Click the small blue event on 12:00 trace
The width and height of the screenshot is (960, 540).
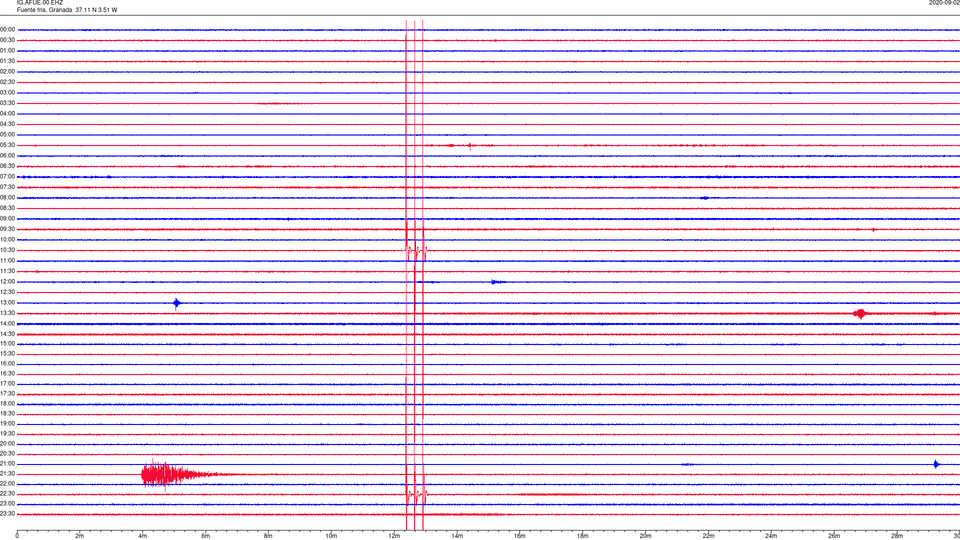(497, 282)
